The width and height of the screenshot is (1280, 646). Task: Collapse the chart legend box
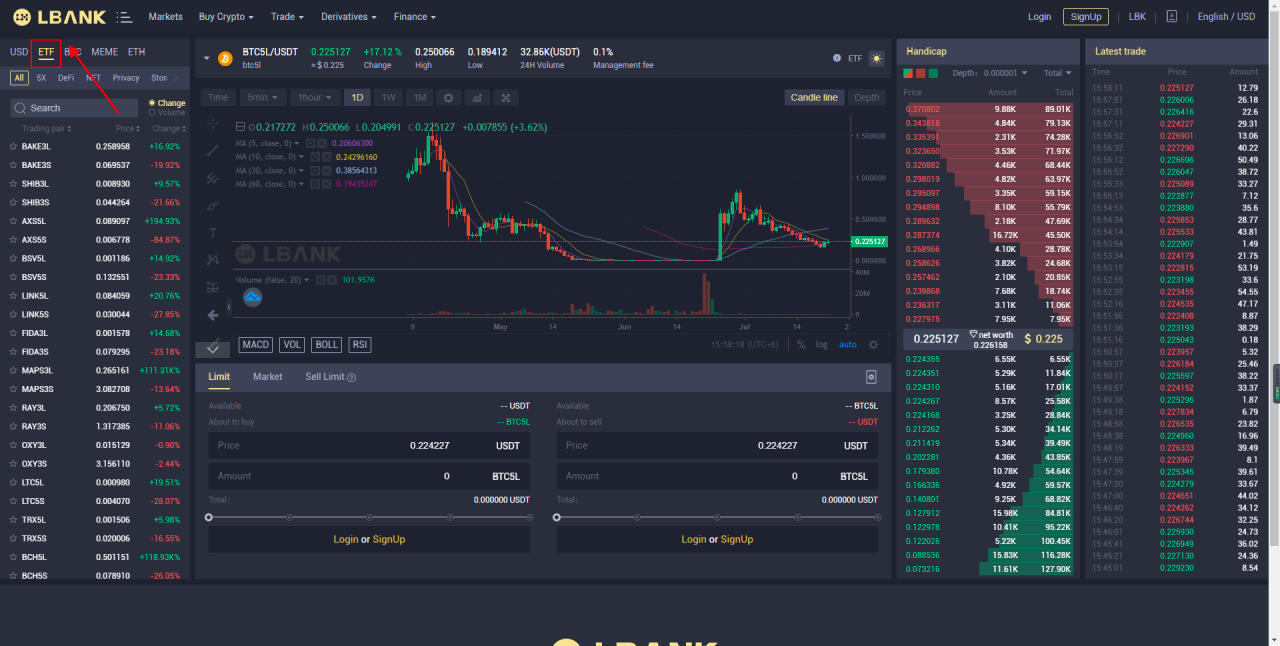pyautogui.click(x=239, y=127)
